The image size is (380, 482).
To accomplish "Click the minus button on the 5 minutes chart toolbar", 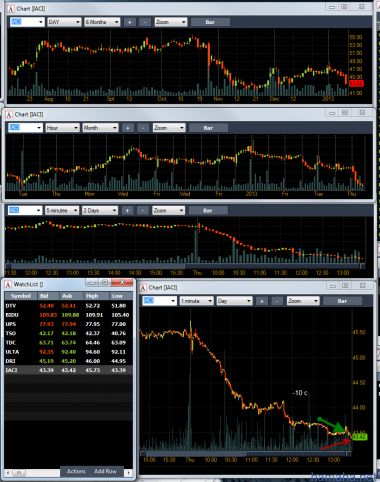I will pos(142,210).
